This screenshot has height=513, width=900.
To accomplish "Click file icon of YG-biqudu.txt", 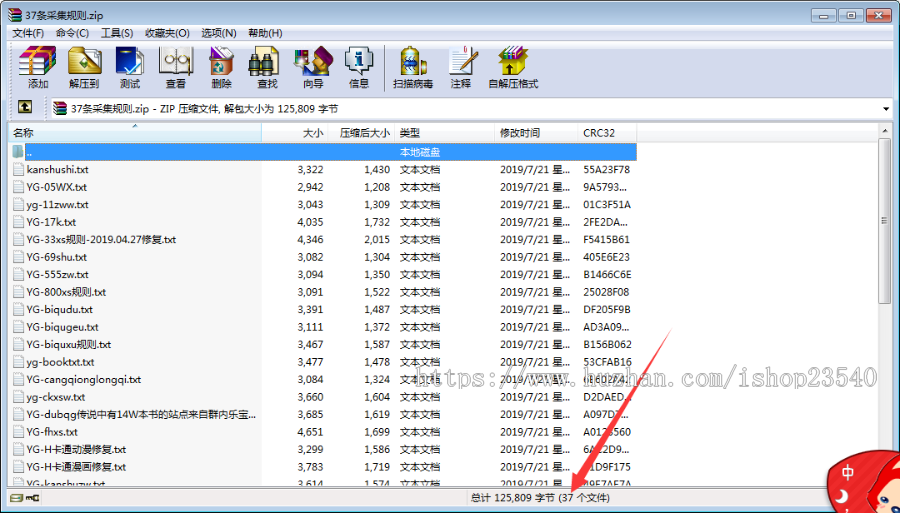I will pyautogui.click(x=19, y=309).
